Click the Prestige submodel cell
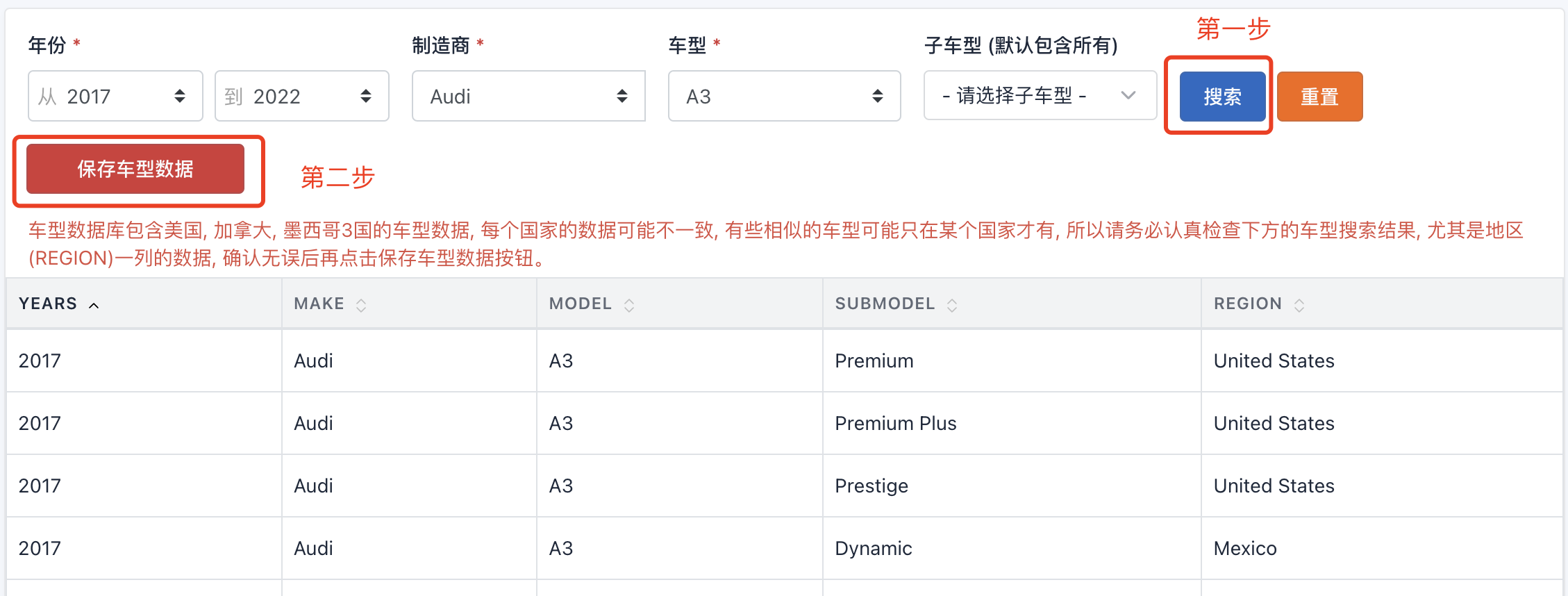Viewport: 1568px width, 596px height. point(871,486)
